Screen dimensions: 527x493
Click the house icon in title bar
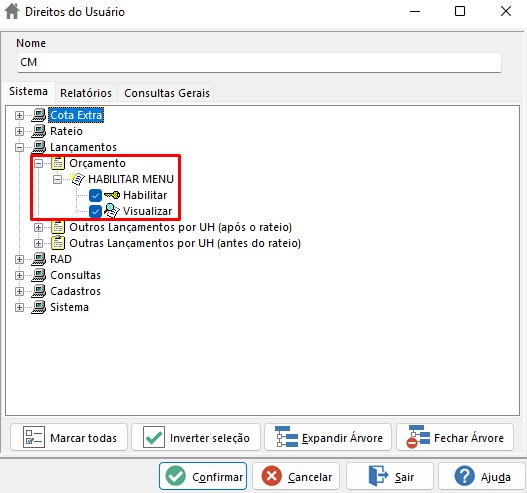(12, 11)
